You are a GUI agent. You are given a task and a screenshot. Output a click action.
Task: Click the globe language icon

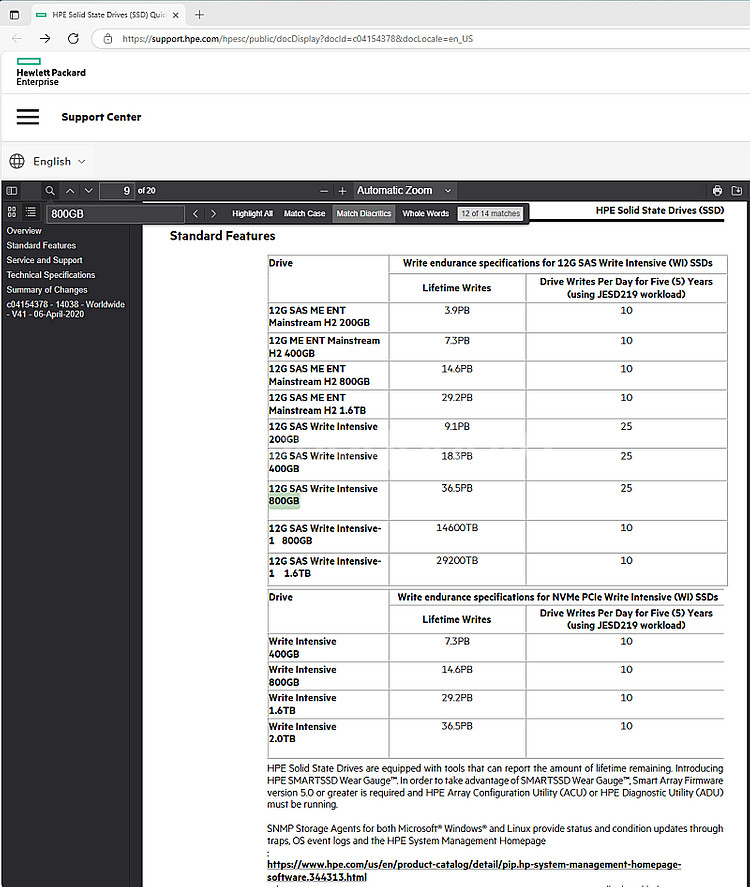coord(17,161)
